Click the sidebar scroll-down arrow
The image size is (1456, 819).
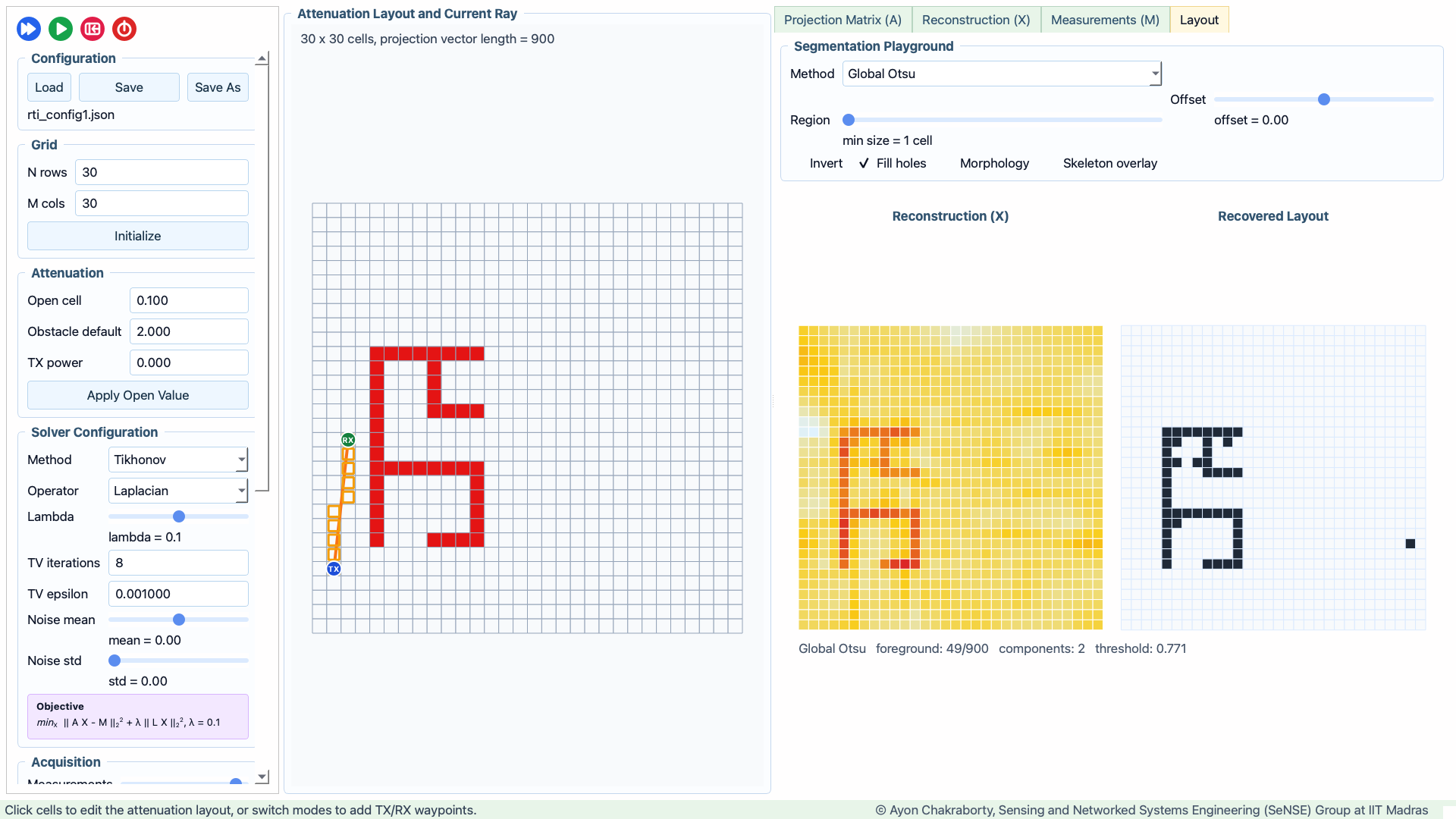(262, 777)
